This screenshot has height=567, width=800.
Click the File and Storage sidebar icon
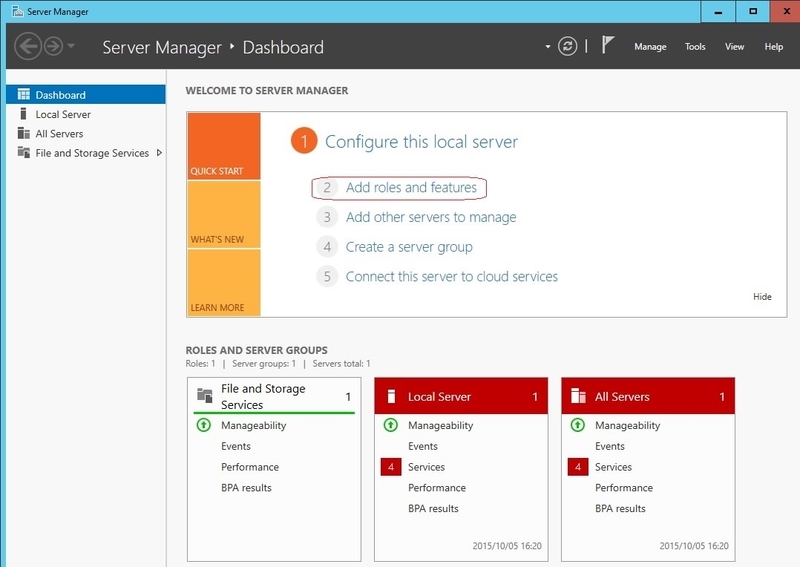coord(23,152)
